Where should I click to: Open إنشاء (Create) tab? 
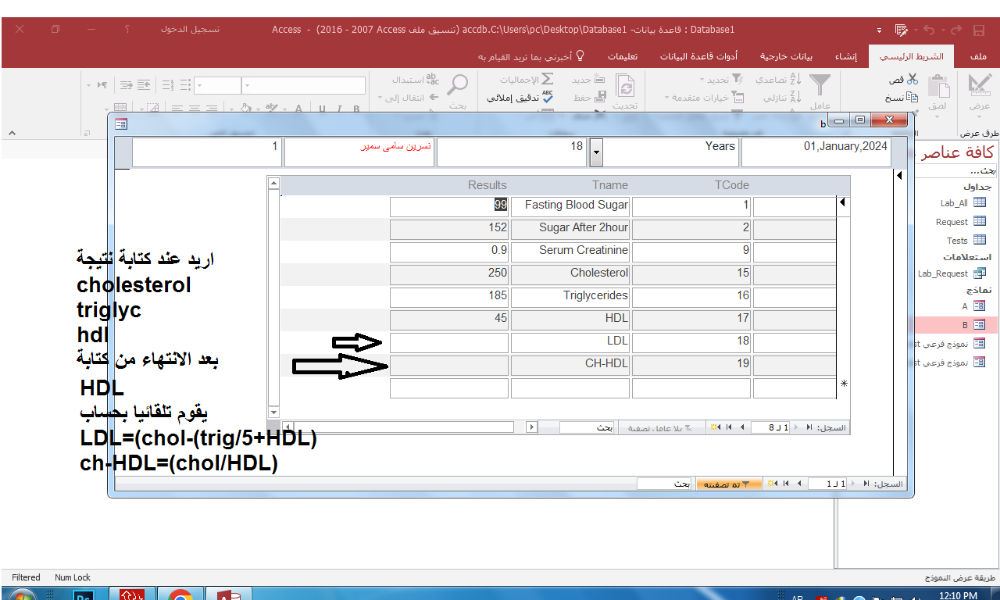coord(846,56)
